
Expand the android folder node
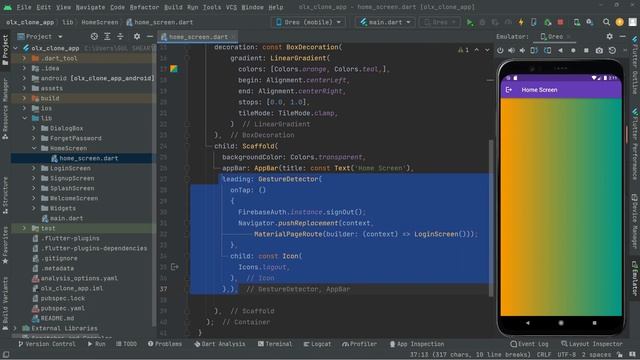coord(24,78)
